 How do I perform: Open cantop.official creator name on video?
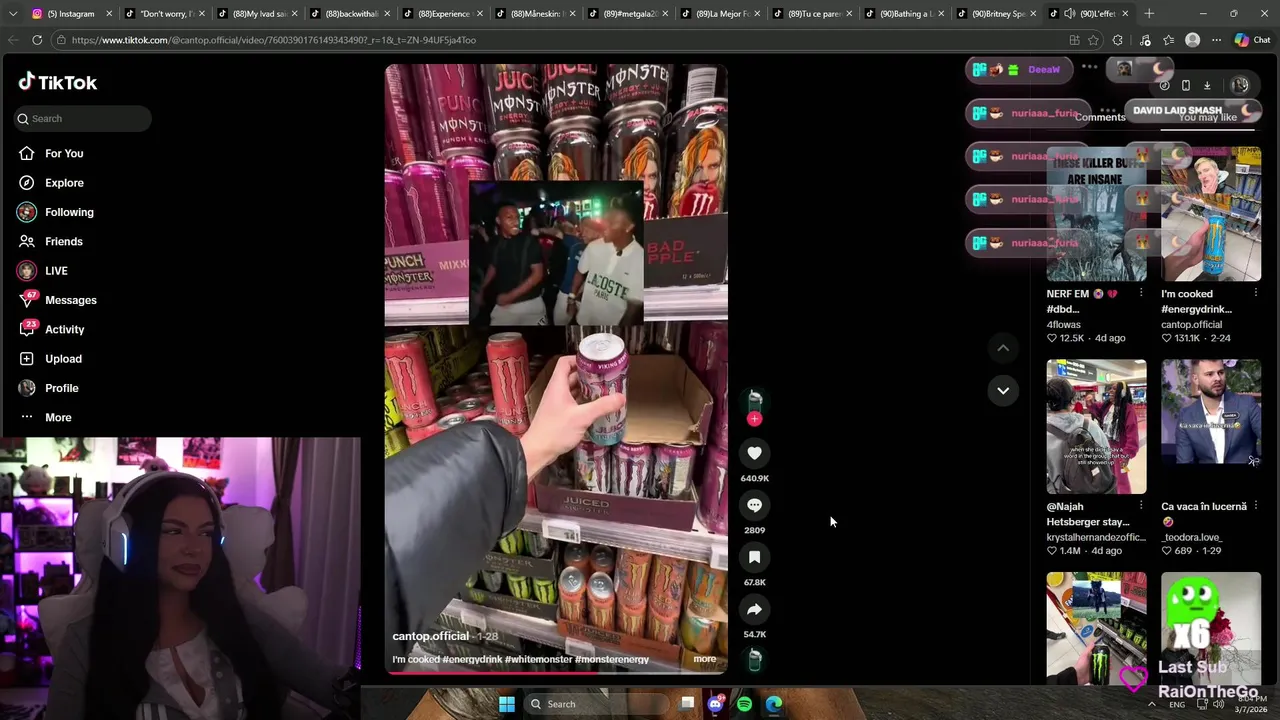[x=430, y=636]
